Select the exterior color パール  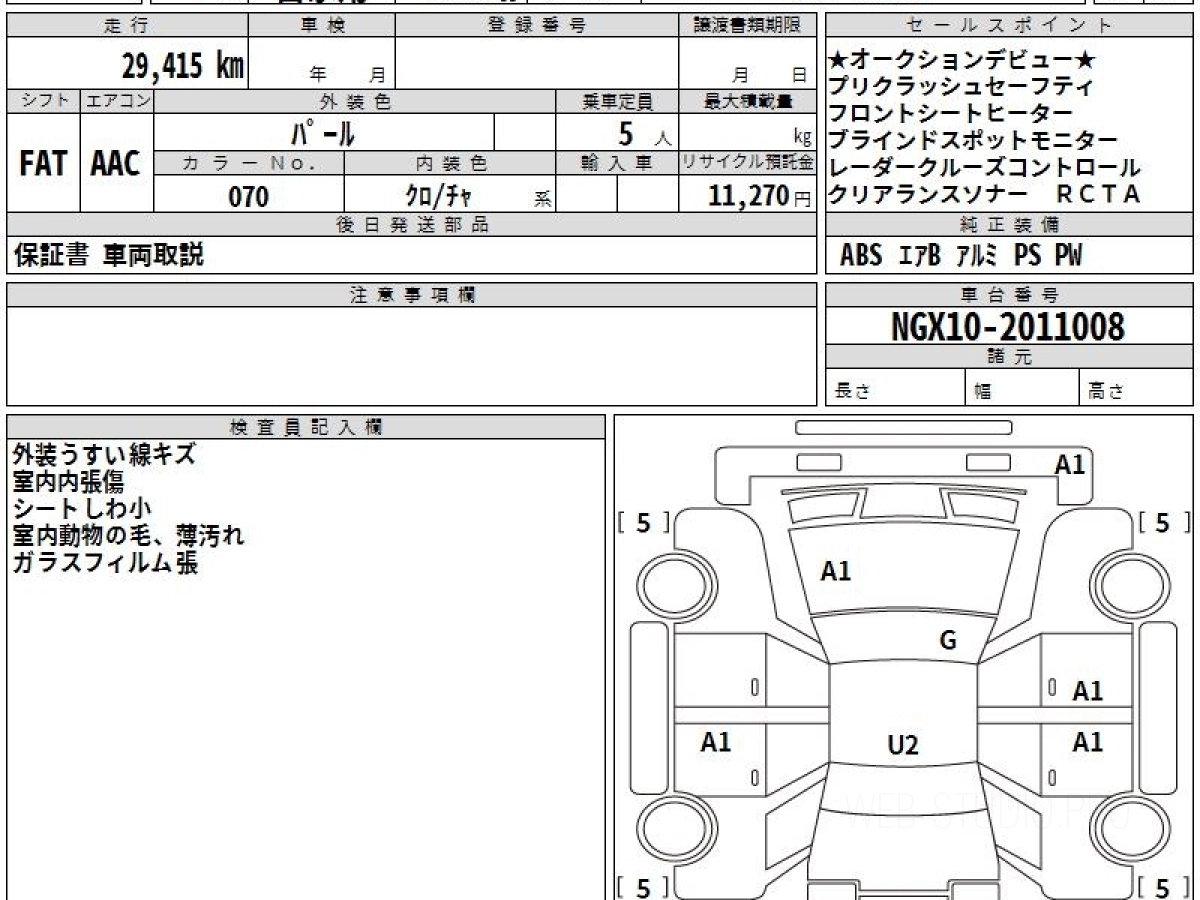point(323,132)
